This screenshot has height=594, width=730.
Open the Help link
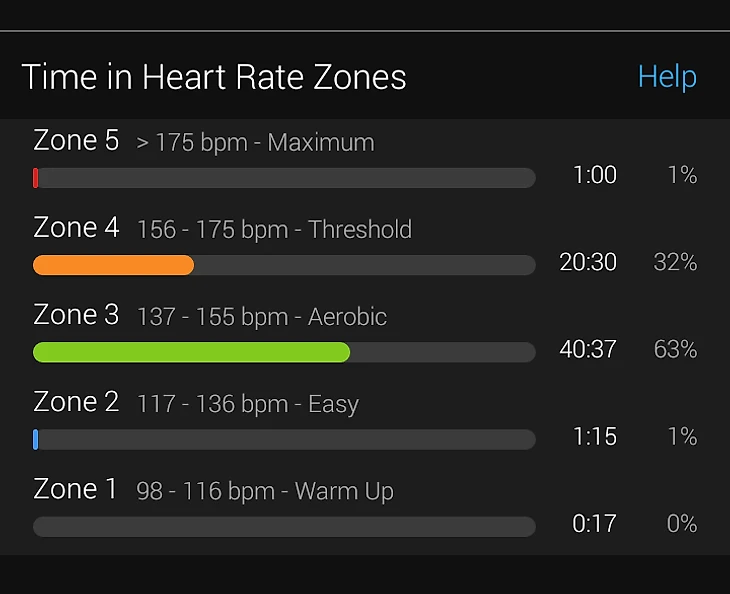[667, 76]
